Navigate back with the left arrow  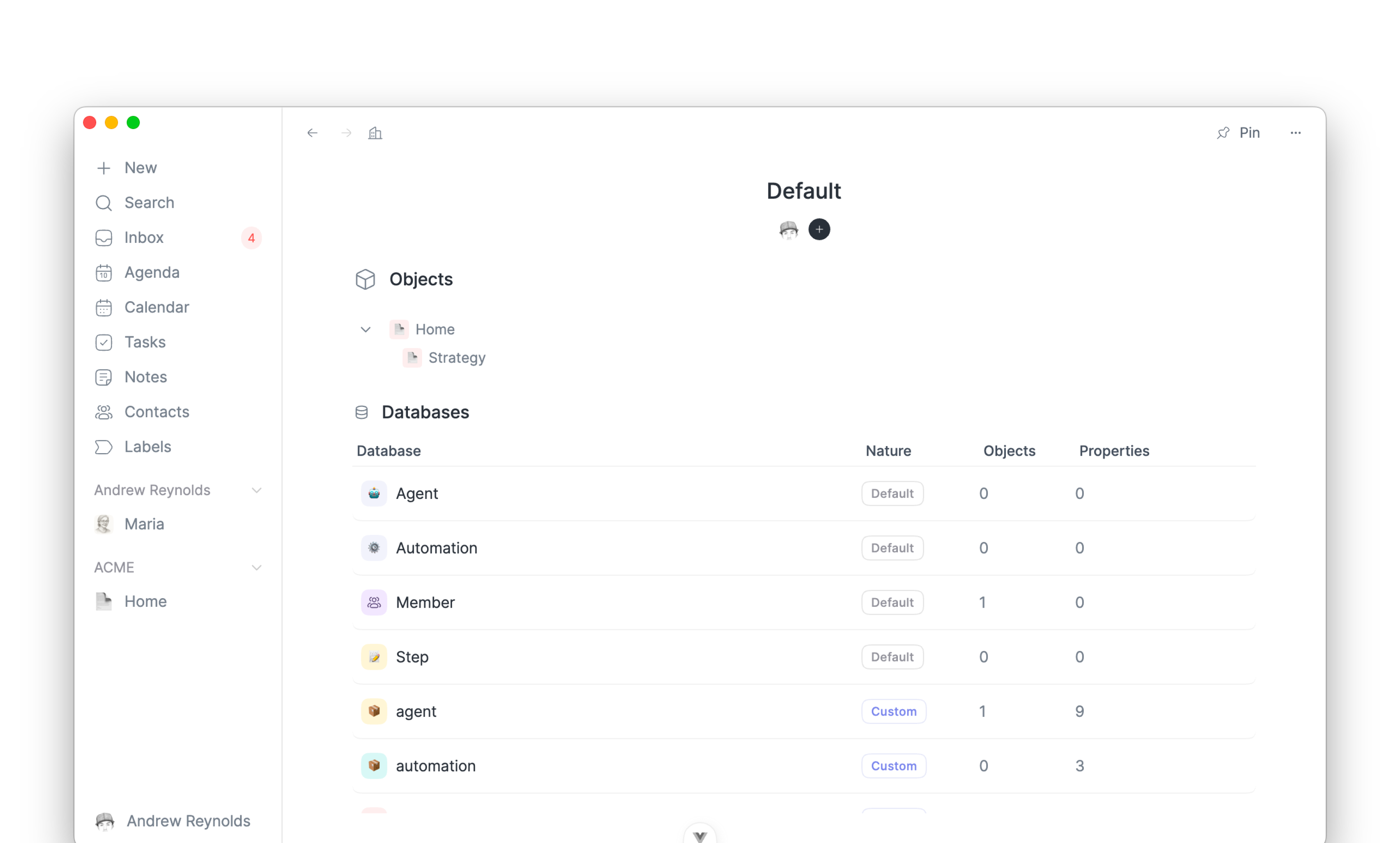point(312,133)
